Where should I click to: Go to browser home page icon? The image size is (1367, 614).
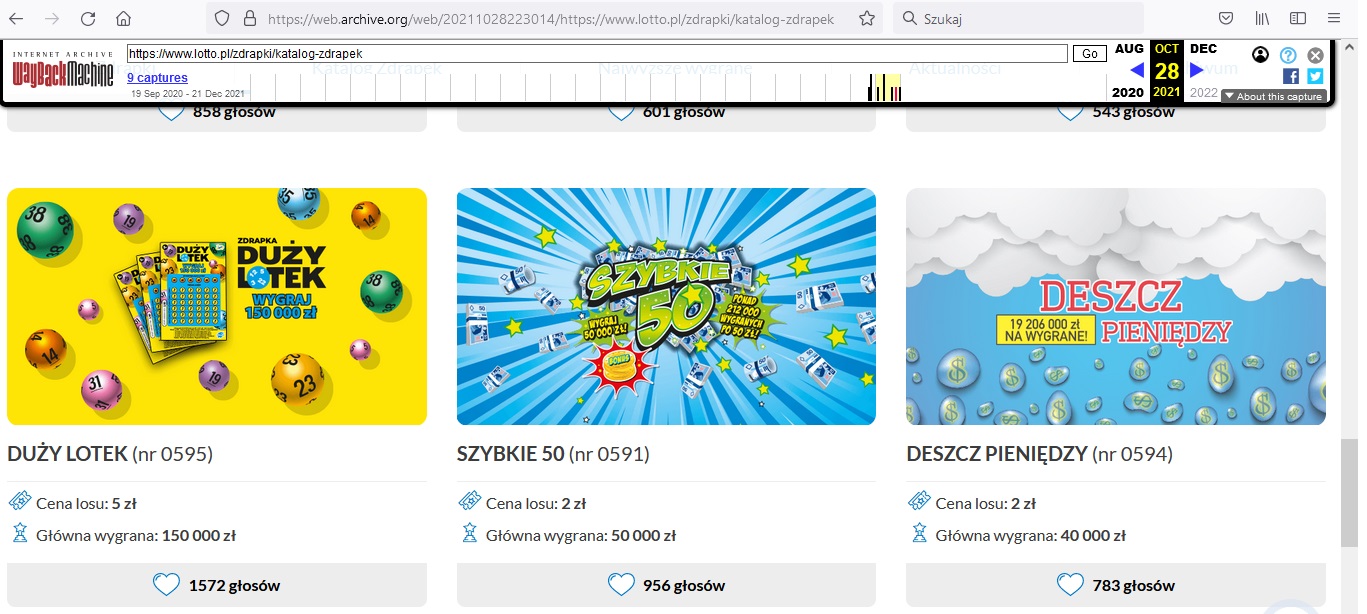click(123, 19)
